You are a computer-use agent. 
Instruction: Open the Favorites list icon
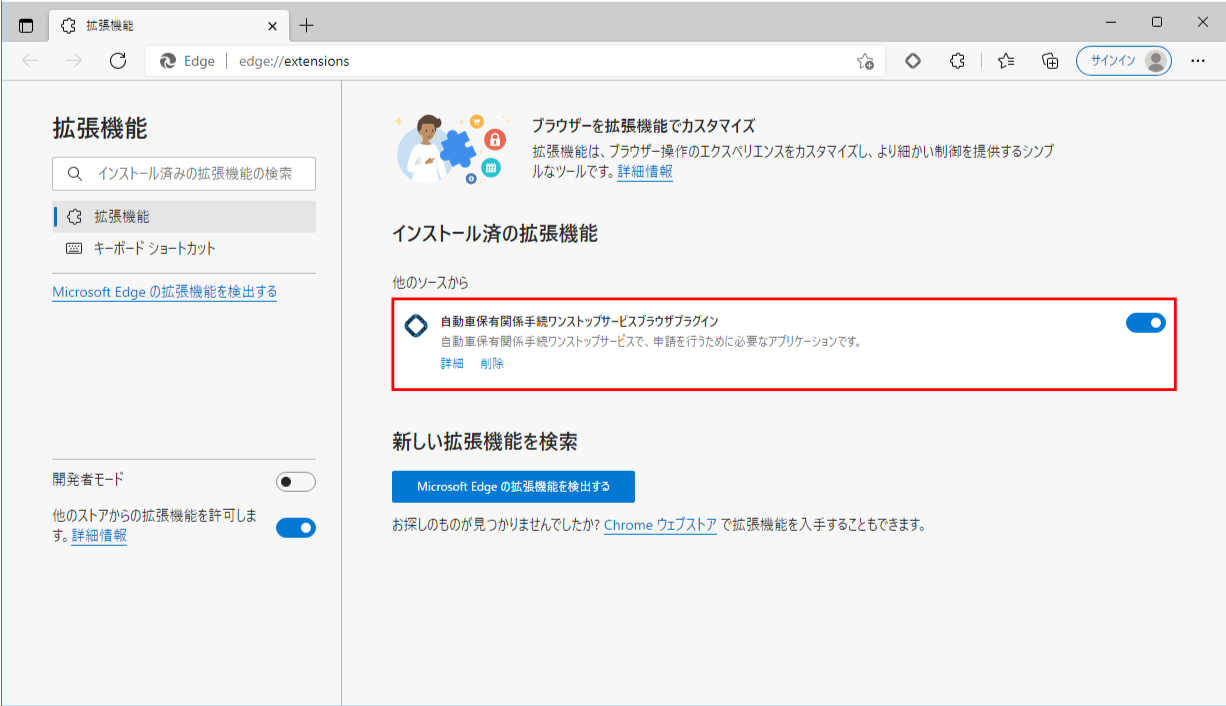1006,61
